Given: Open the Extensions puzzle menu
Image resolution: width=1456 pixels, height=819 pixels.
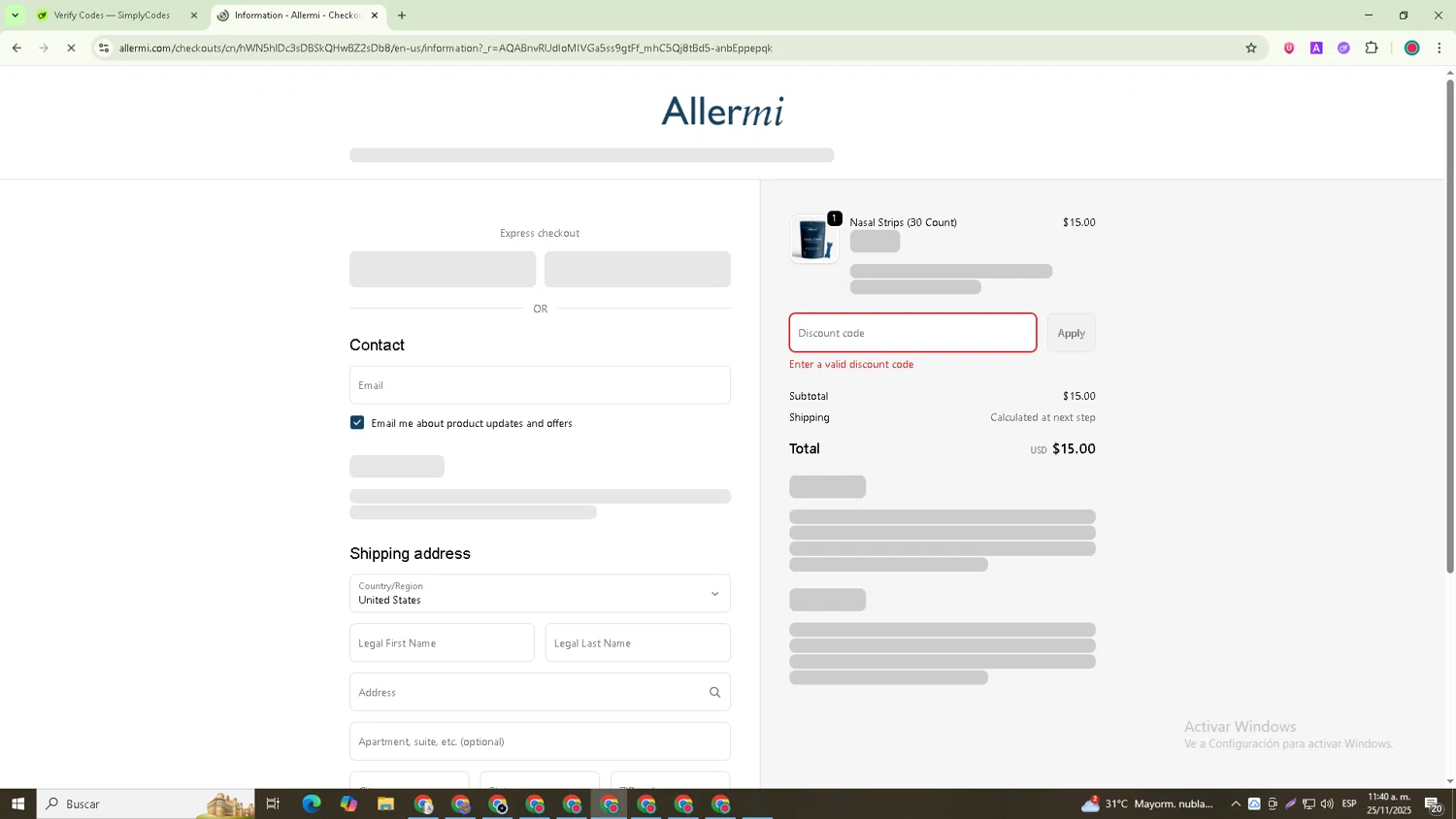Looking at the screenshot, I should pyautogui.click(x=1372, y=48).
